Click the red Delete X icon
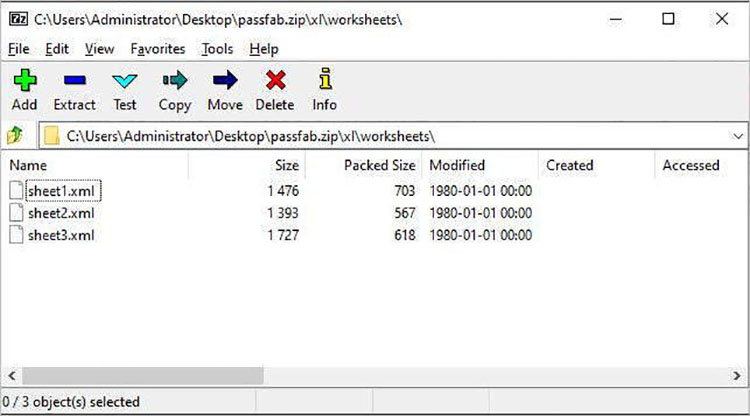Screen dimensions: 750x416 coord(276,80)
